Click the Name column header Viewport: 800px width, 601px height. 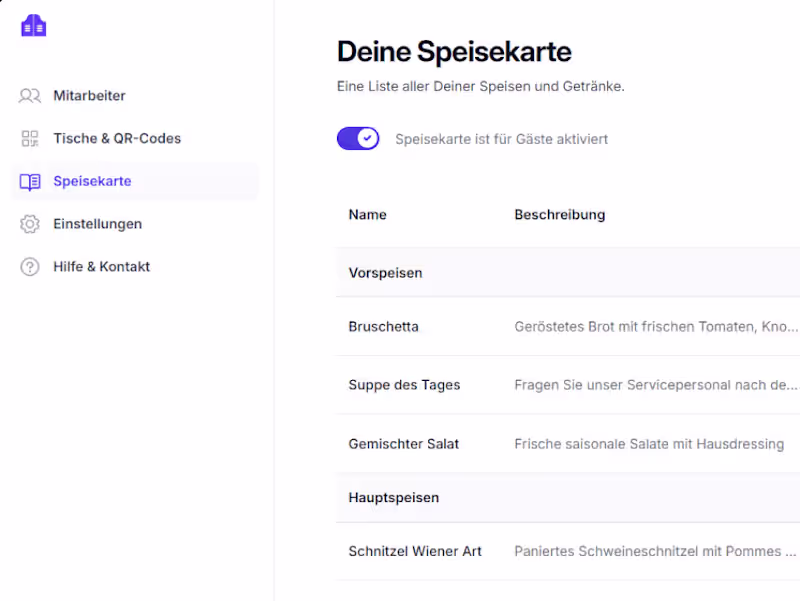(367, 215)
